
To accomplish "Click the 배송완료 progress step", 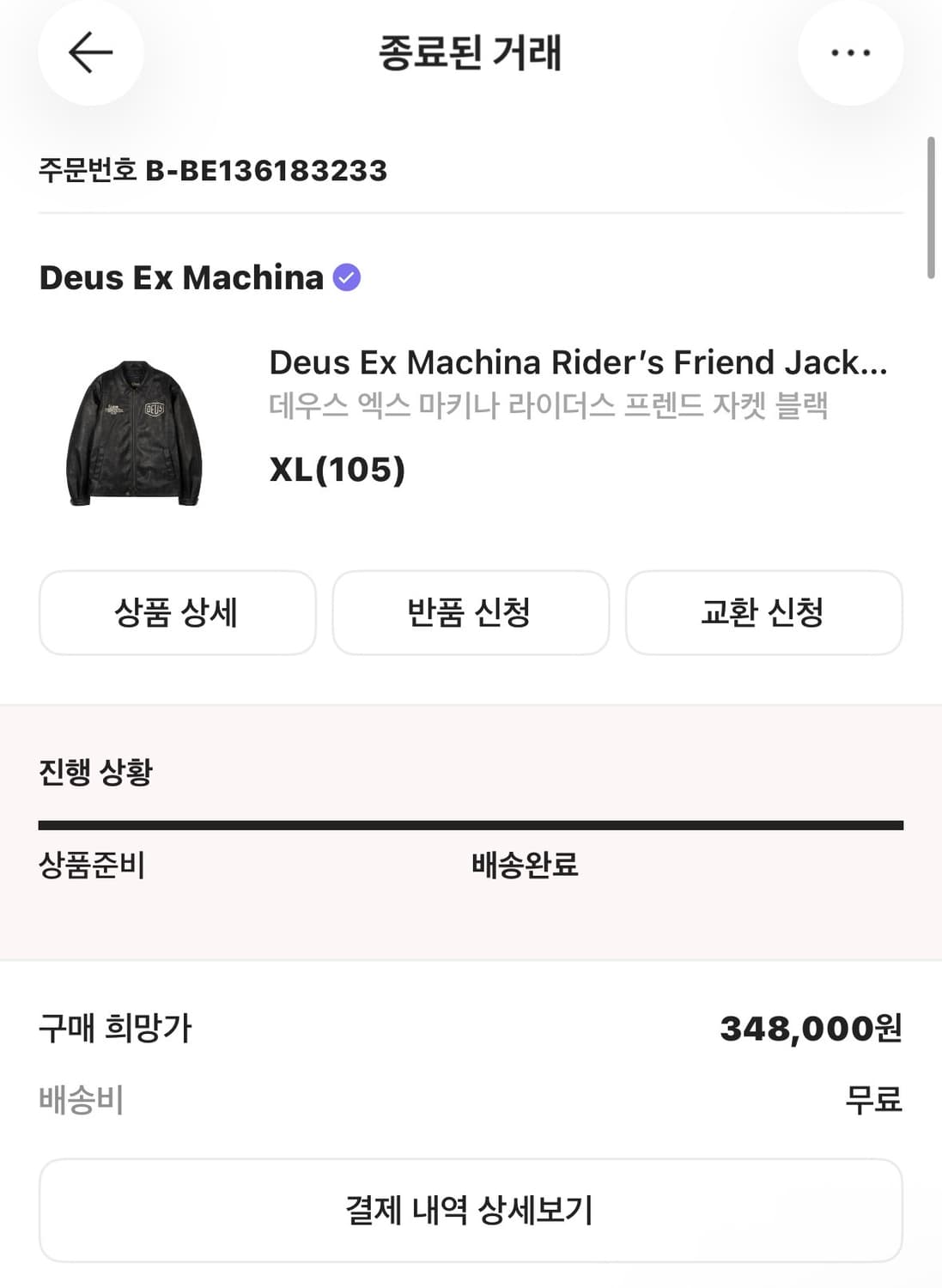I will (525, 865).
